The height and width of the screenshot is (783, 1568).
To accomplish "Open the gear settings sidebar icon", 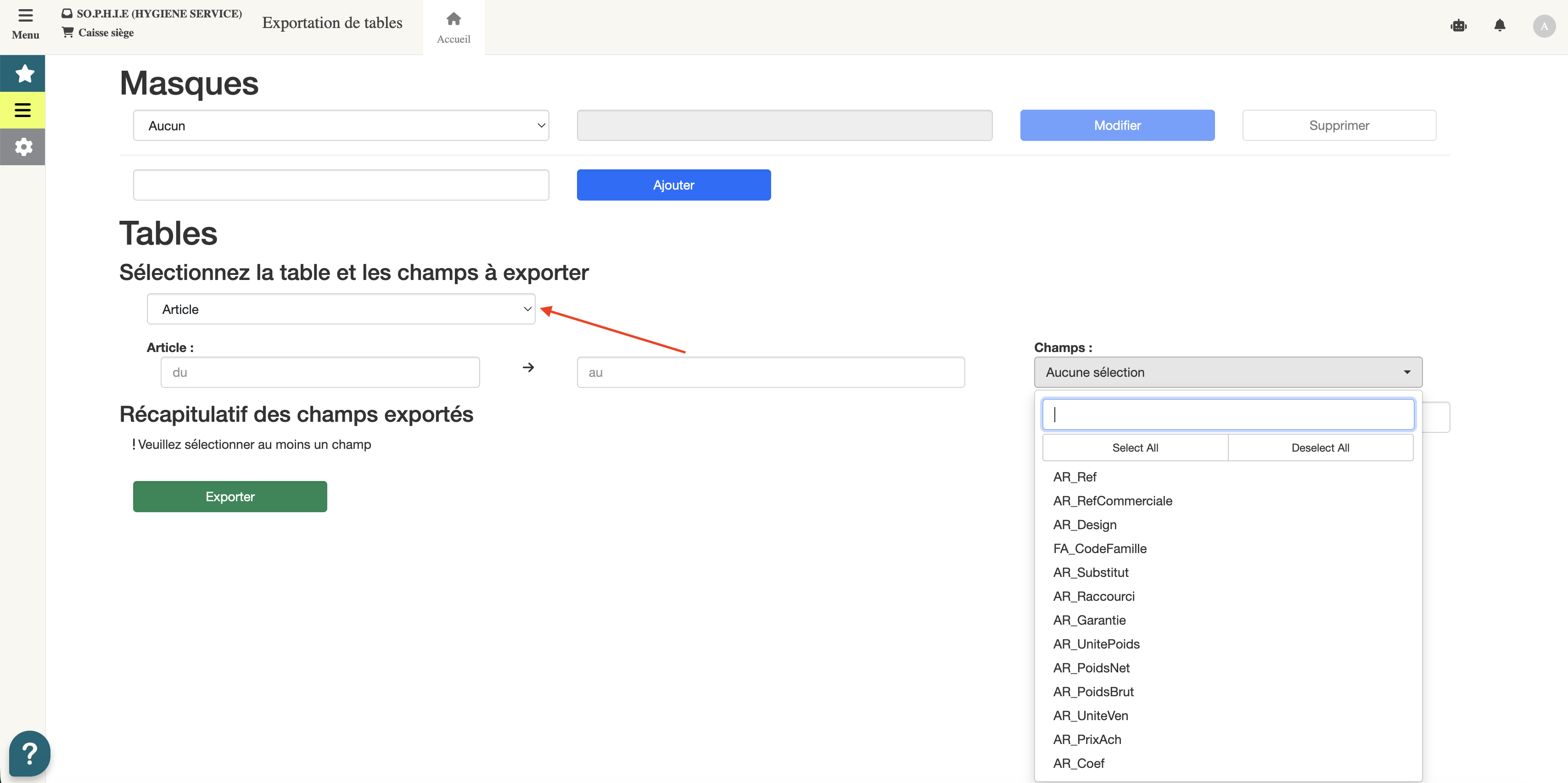I will 23,147.
